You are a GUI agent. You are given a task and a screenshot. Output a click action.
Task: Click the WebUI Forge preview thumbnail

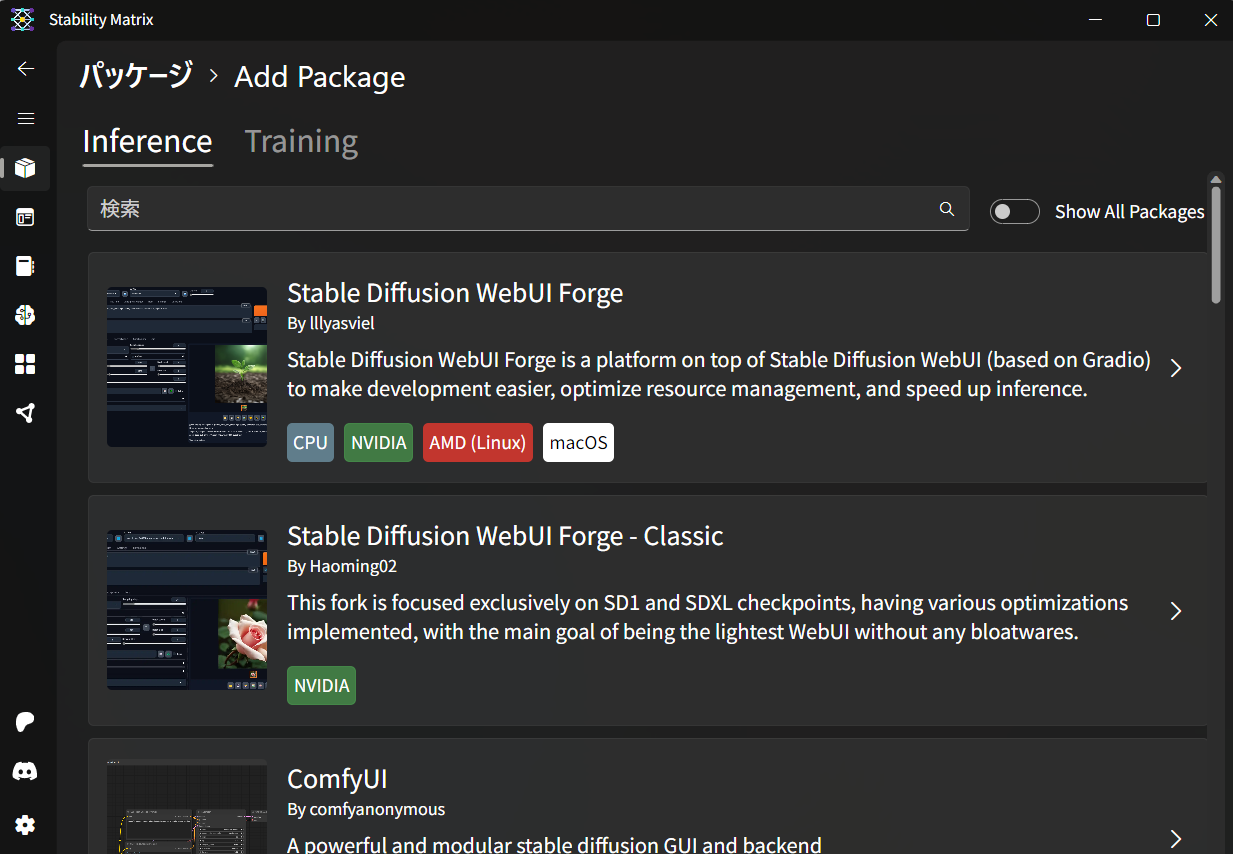coord(187,367)
